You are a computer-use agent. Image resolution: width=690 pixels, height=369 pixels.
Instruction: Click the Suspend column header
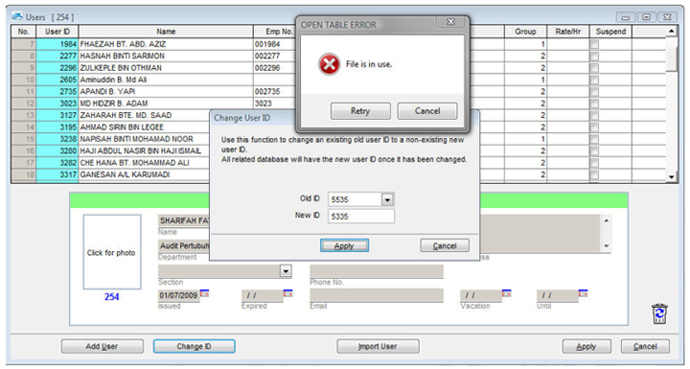click(x=610, y=32)
